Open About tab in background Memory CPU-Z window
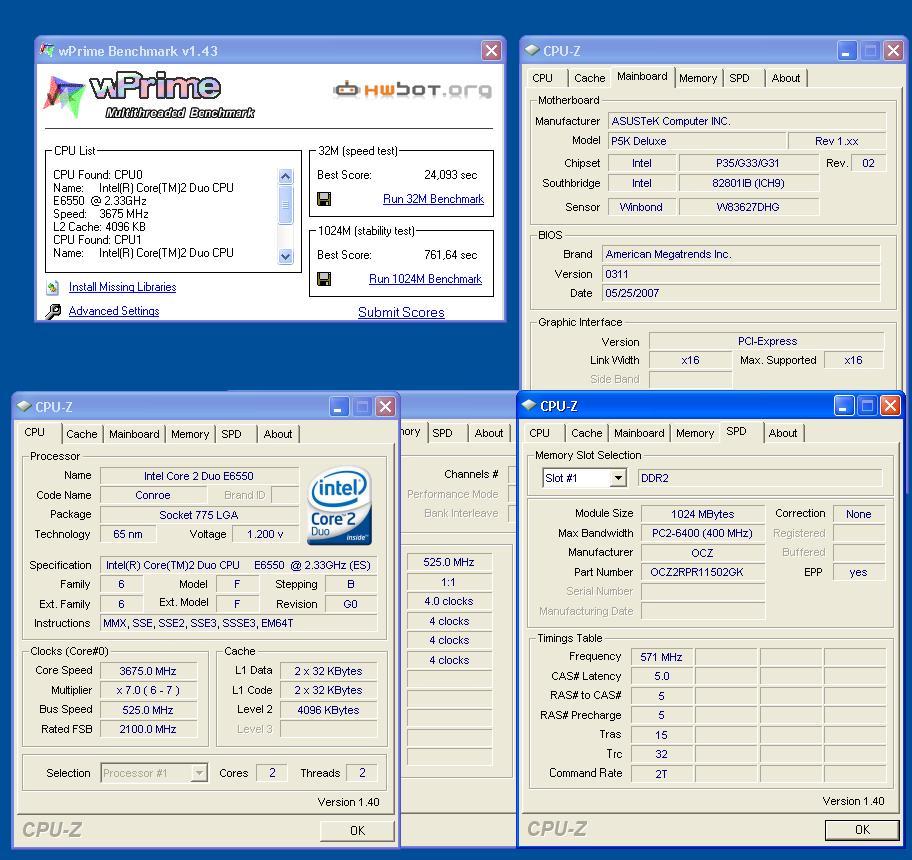The width and height of the screenshot is (912, 860). click(x=489, y=433)
